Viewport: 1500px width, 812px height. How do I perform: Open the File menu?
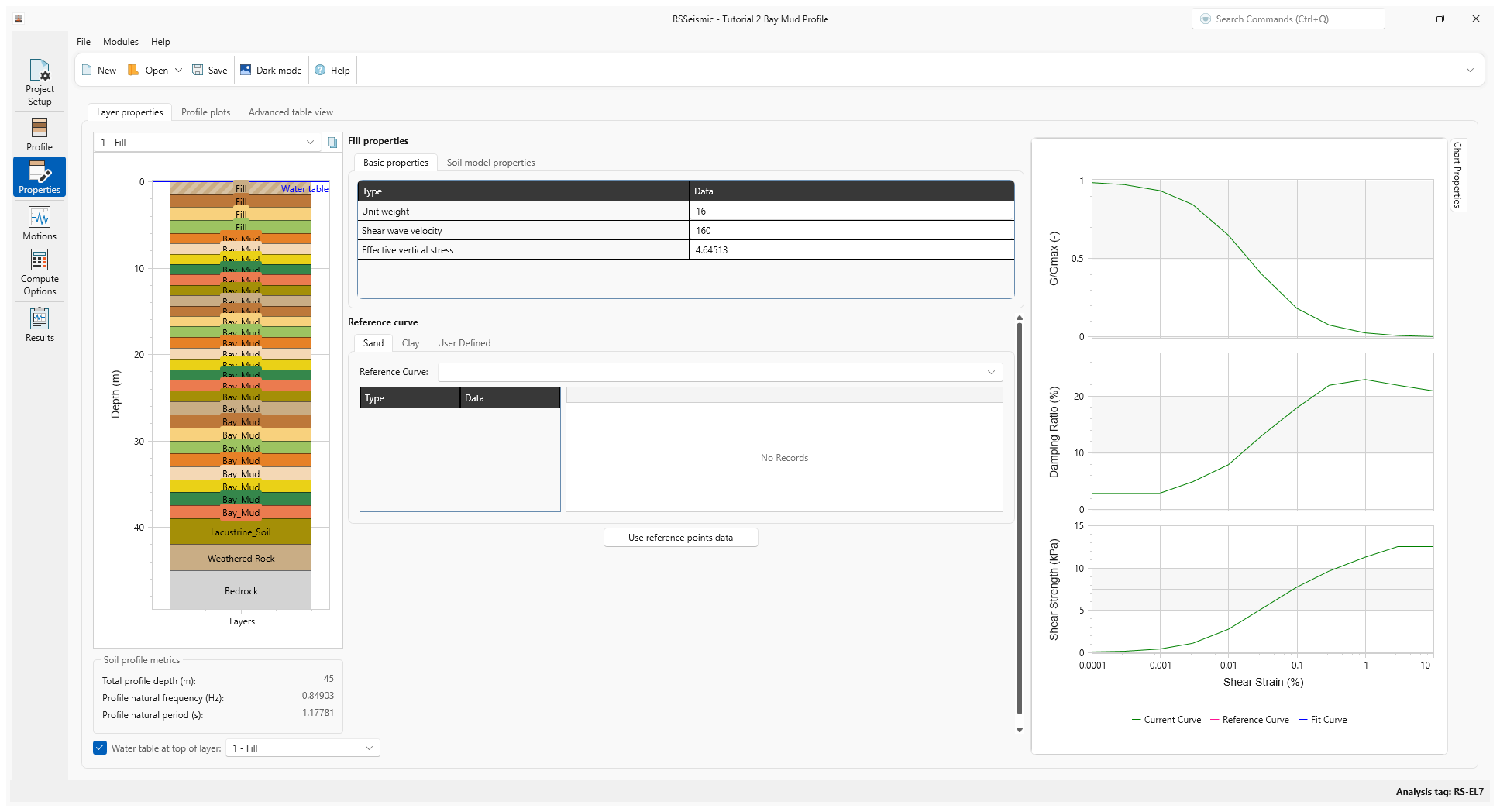[84, 42]
